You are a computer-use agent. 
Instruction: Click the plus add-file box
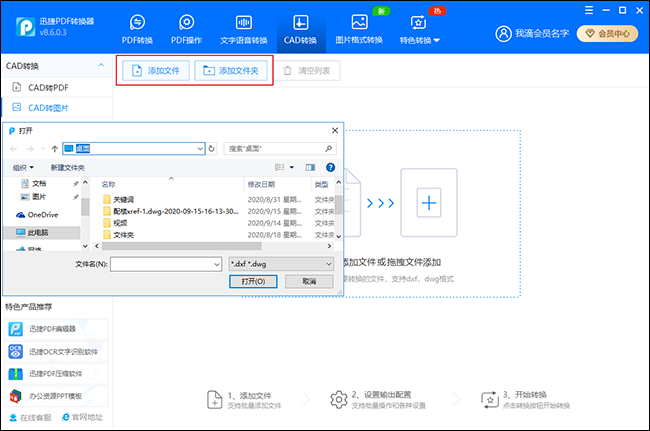pyautogui.click(x=429, y=203)
